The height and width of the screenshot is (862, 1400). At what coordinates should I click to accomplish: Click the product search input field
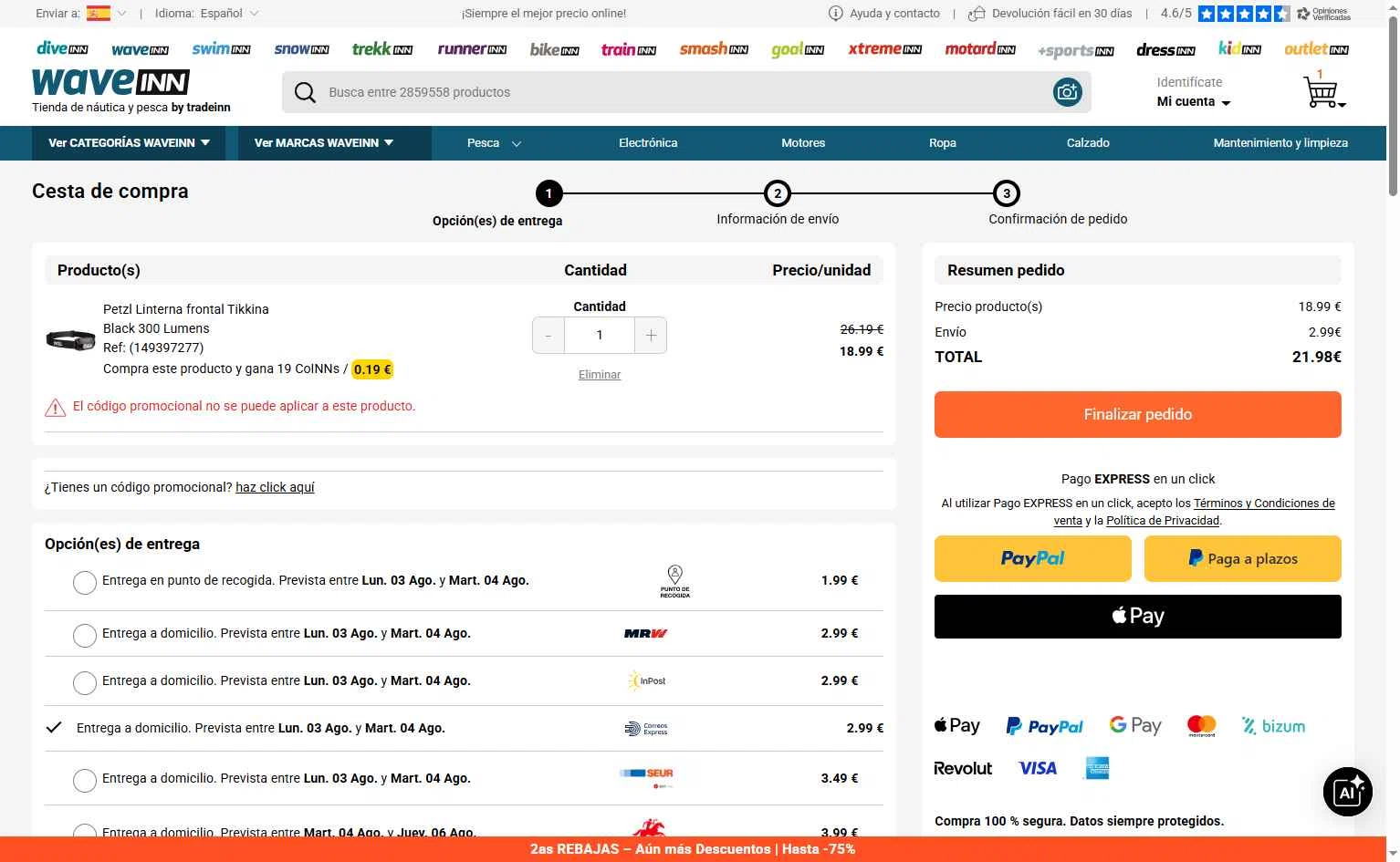[684, 92]
